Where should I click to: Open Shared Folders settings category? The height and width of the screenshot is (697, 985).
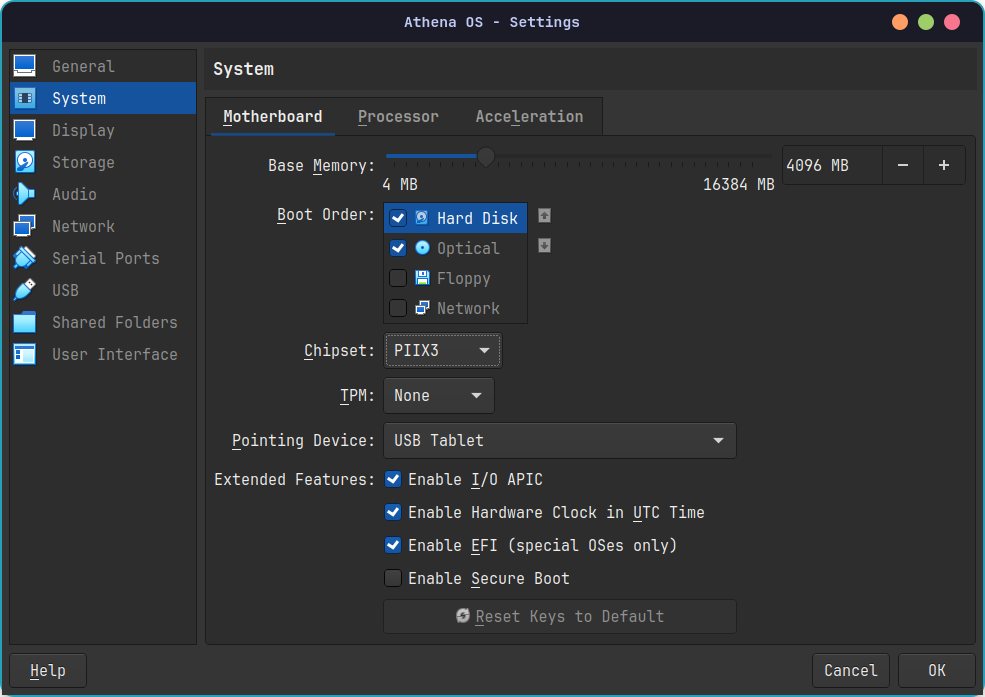(103, 322)
